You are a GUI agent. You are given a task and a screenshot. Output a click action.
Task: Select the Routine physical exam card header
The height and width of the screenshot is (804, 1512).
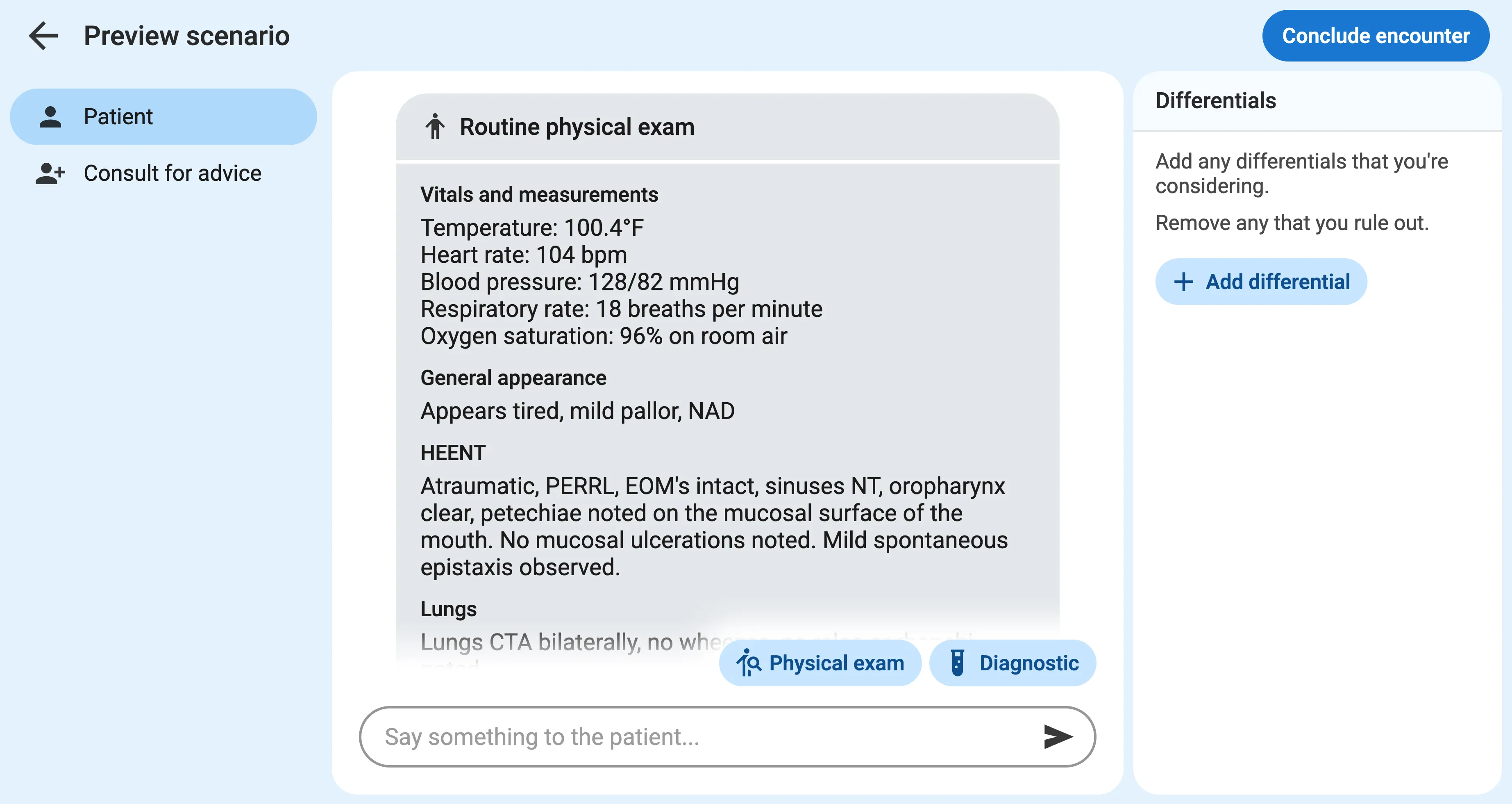tap(577, 127)
